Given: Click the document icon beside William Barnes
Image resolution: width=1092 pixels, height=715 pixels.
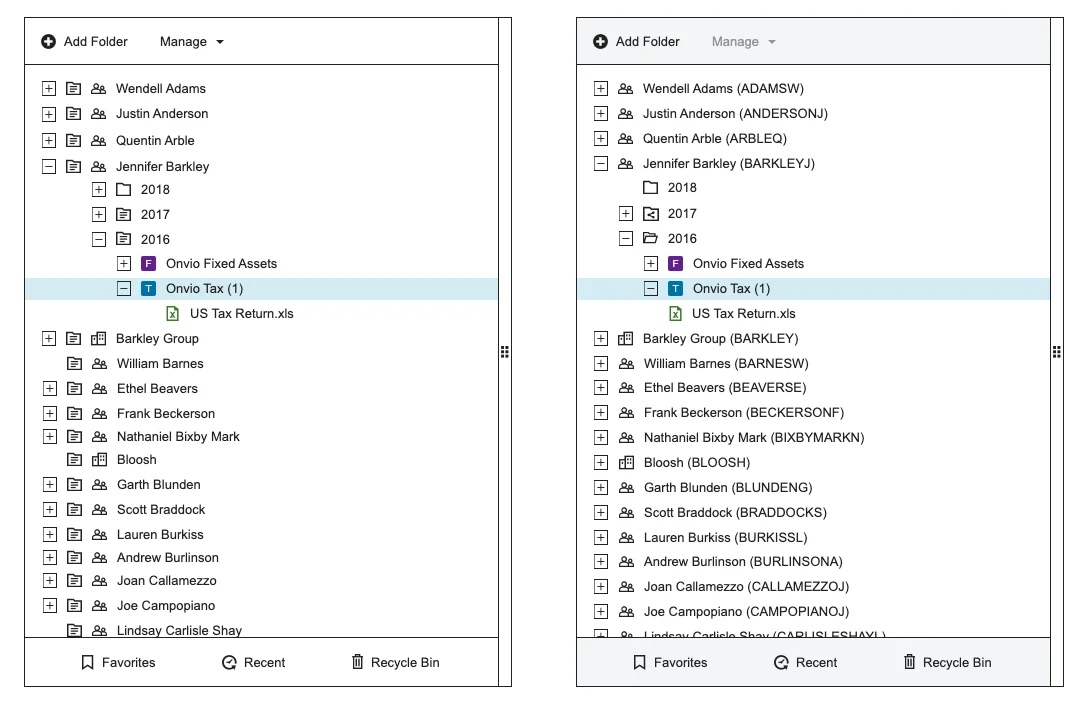Looking at the screenshot, I should point(75,363).
